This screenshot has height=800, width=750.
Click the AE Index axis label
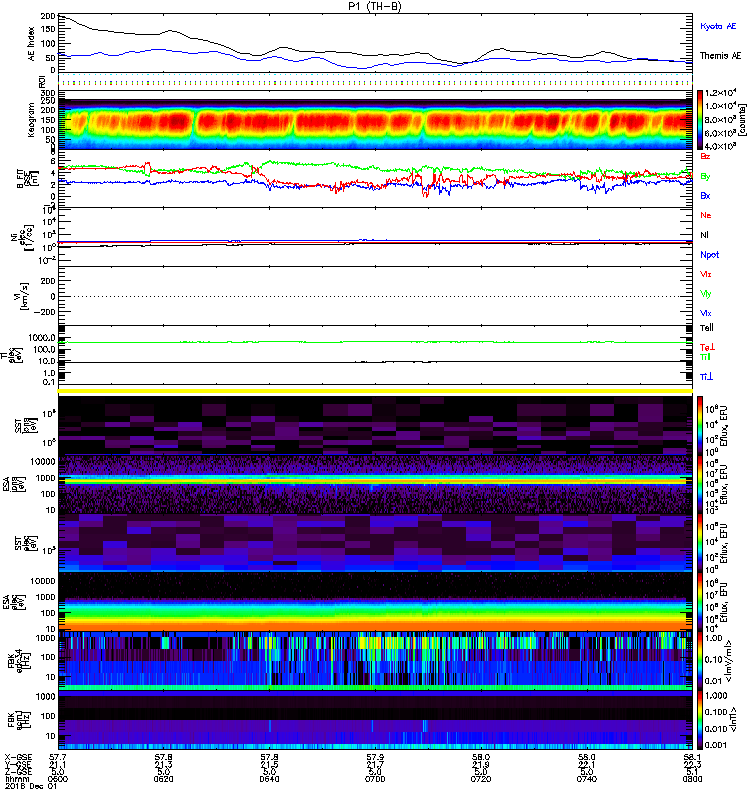[32, 44]
